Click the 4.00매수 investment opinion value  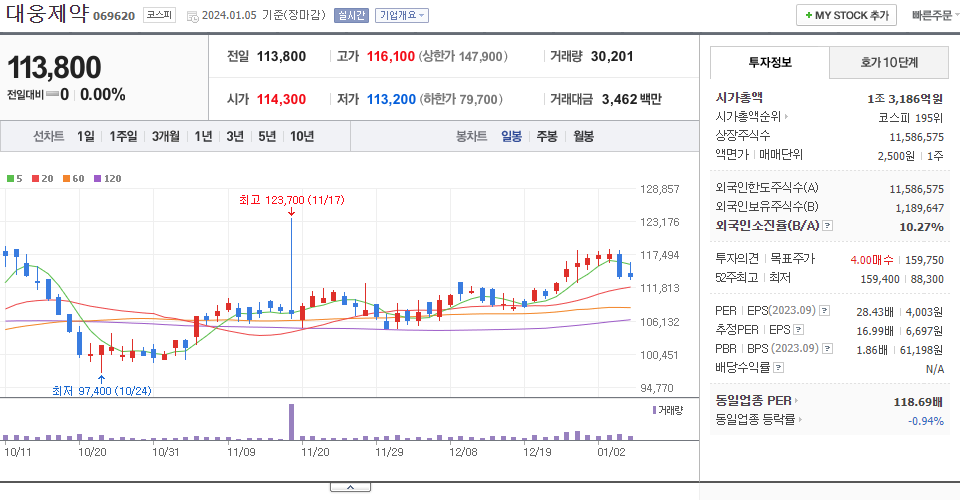coord(872,259)
